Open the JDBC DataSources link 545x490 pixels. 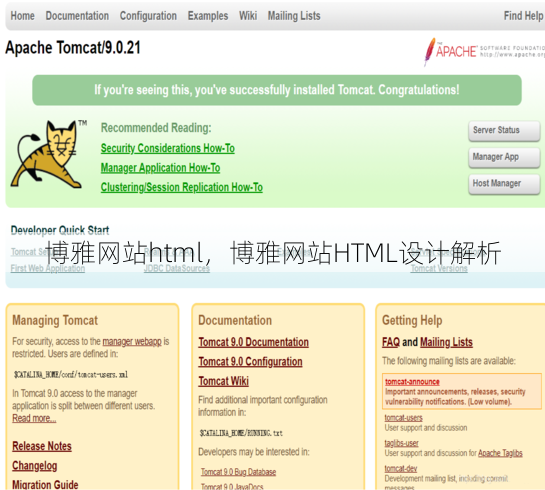pyautogui.click(x=177, y=268)
